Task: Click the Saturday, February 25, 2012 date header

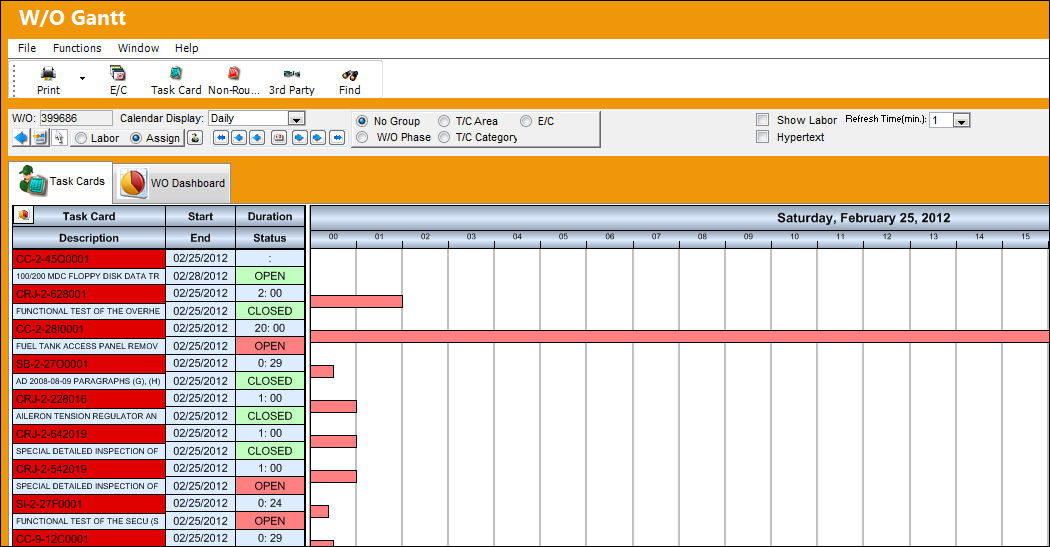Action: point(863,218)
